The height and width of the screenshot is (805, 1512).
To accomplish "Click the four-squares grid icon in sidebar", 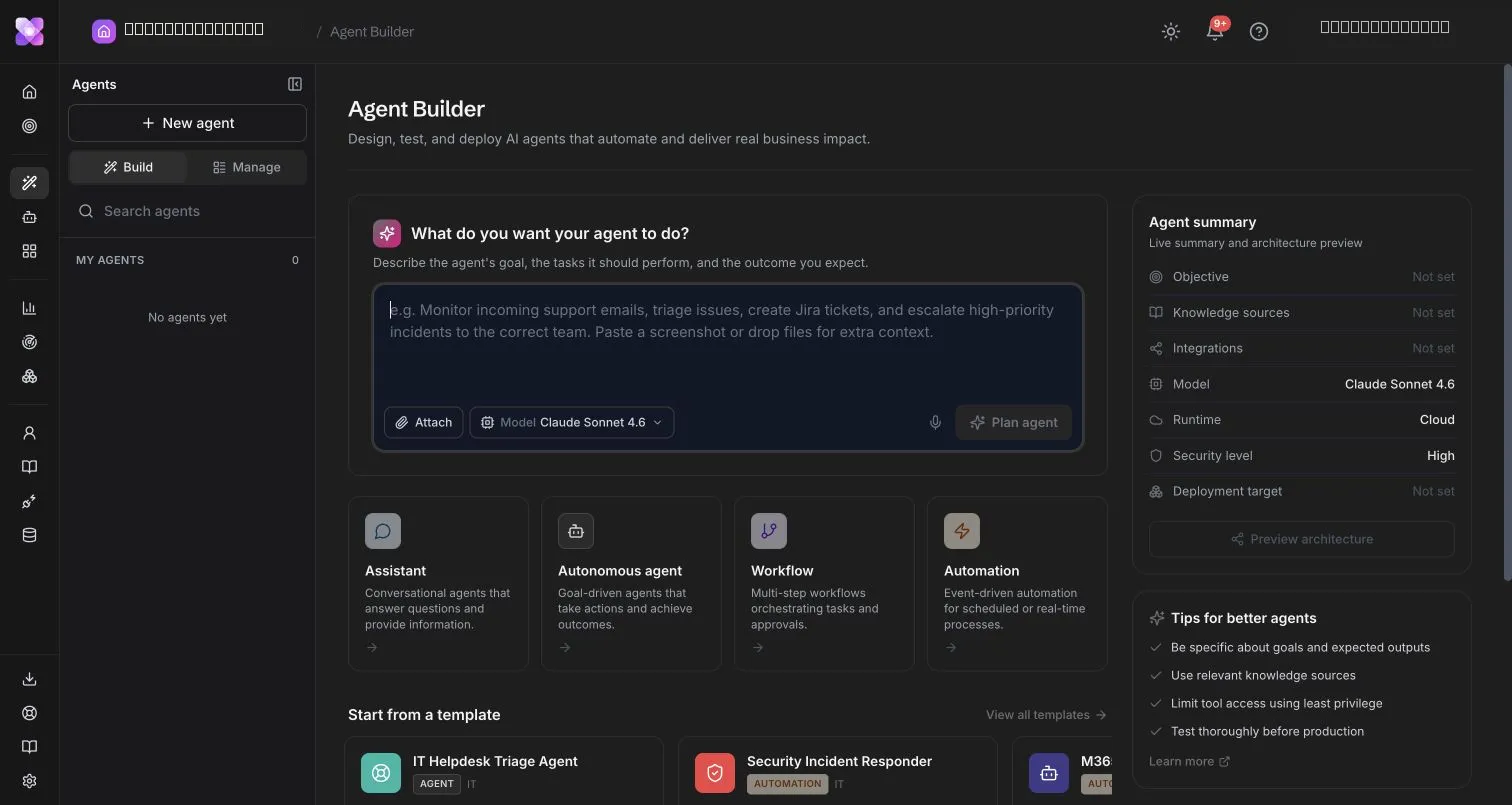I will [x=29, y=251].
